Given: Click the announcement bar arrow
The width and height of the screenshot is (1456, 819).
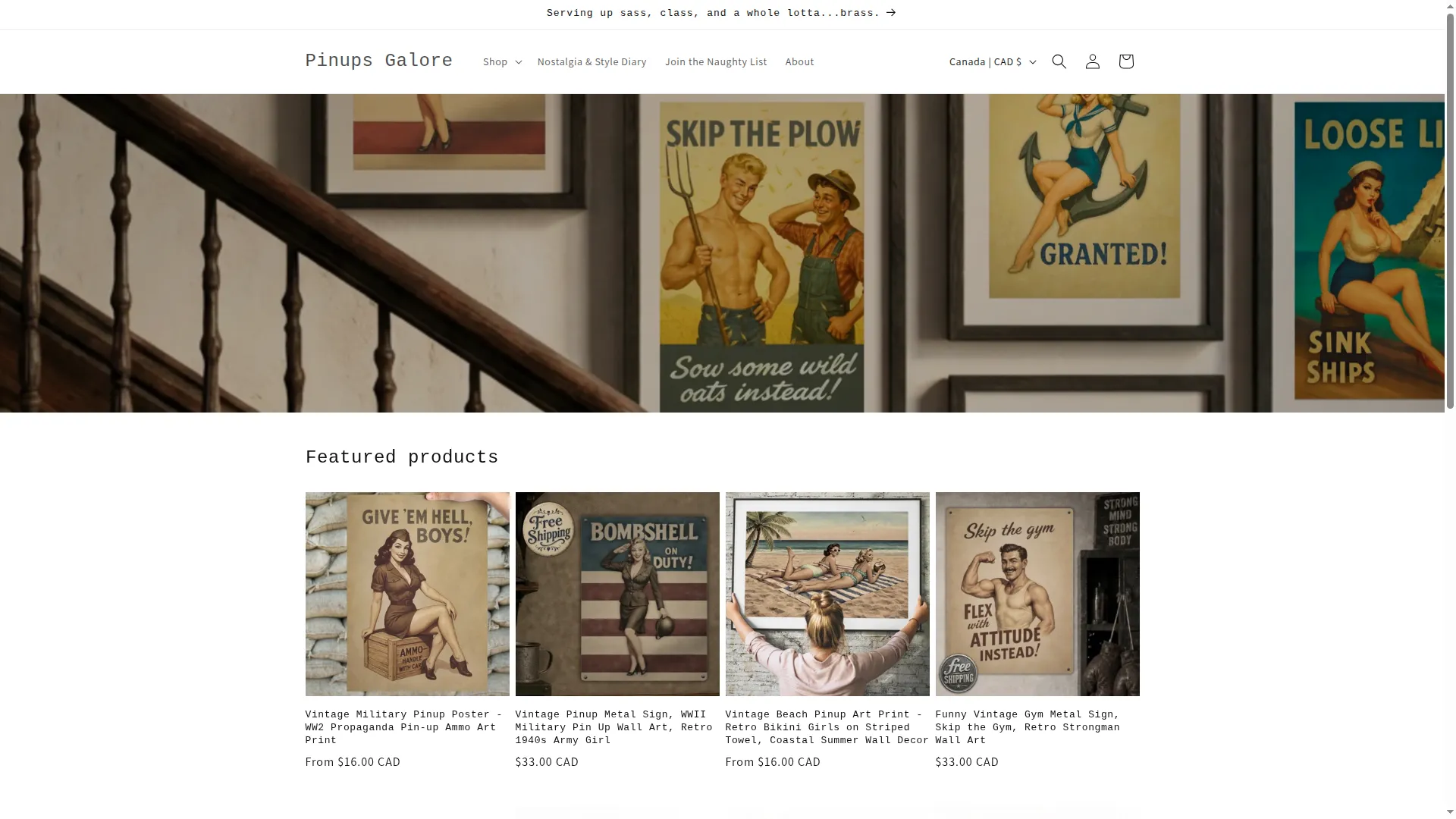Looking at the screenshot, I should pos(891,13).
